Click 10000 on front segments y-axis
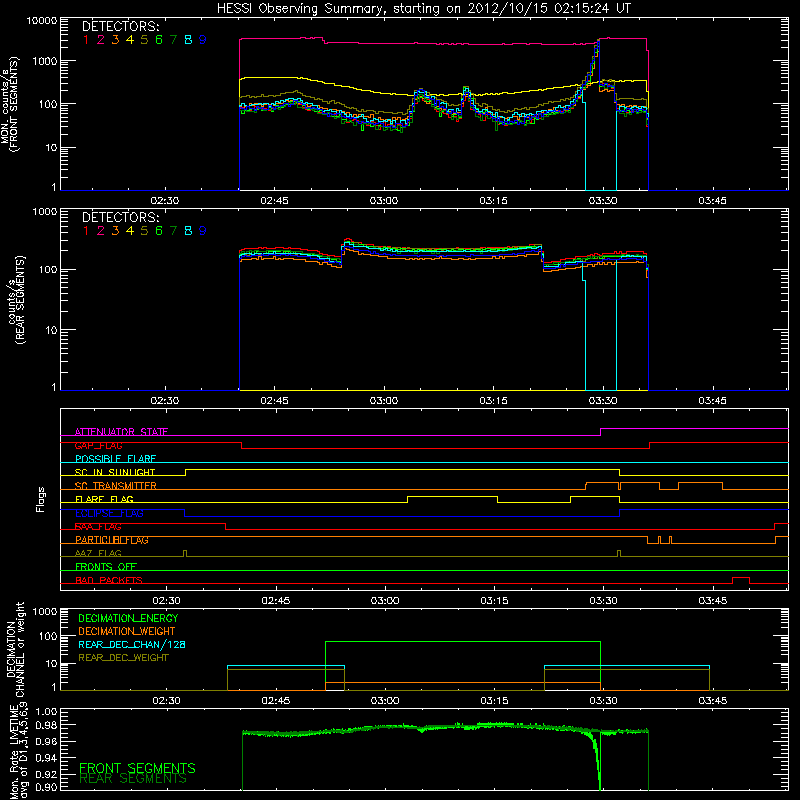 click(x=42, y=21)
